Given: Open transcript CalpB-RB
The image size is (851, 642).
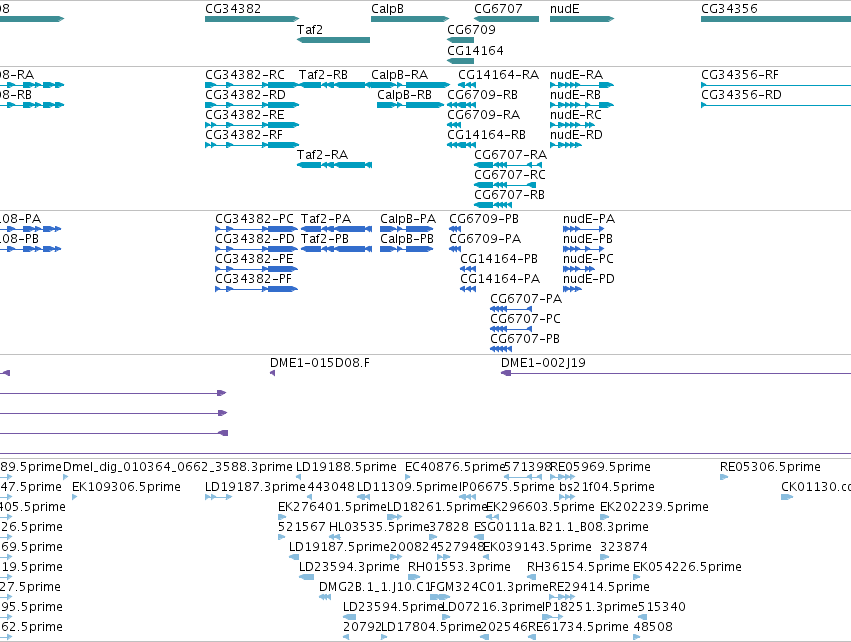Looking at the screenshot, I should [x=404, y=94].
